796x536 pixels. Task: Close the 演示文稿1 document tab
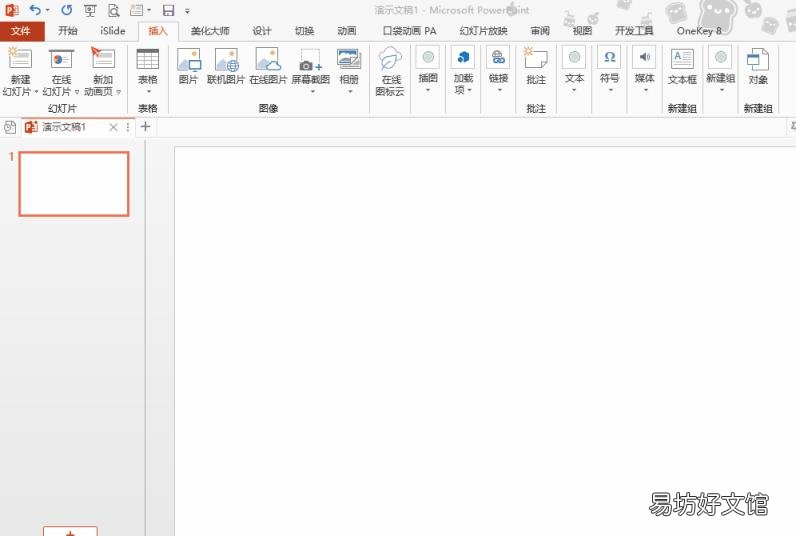coord(113,127)
